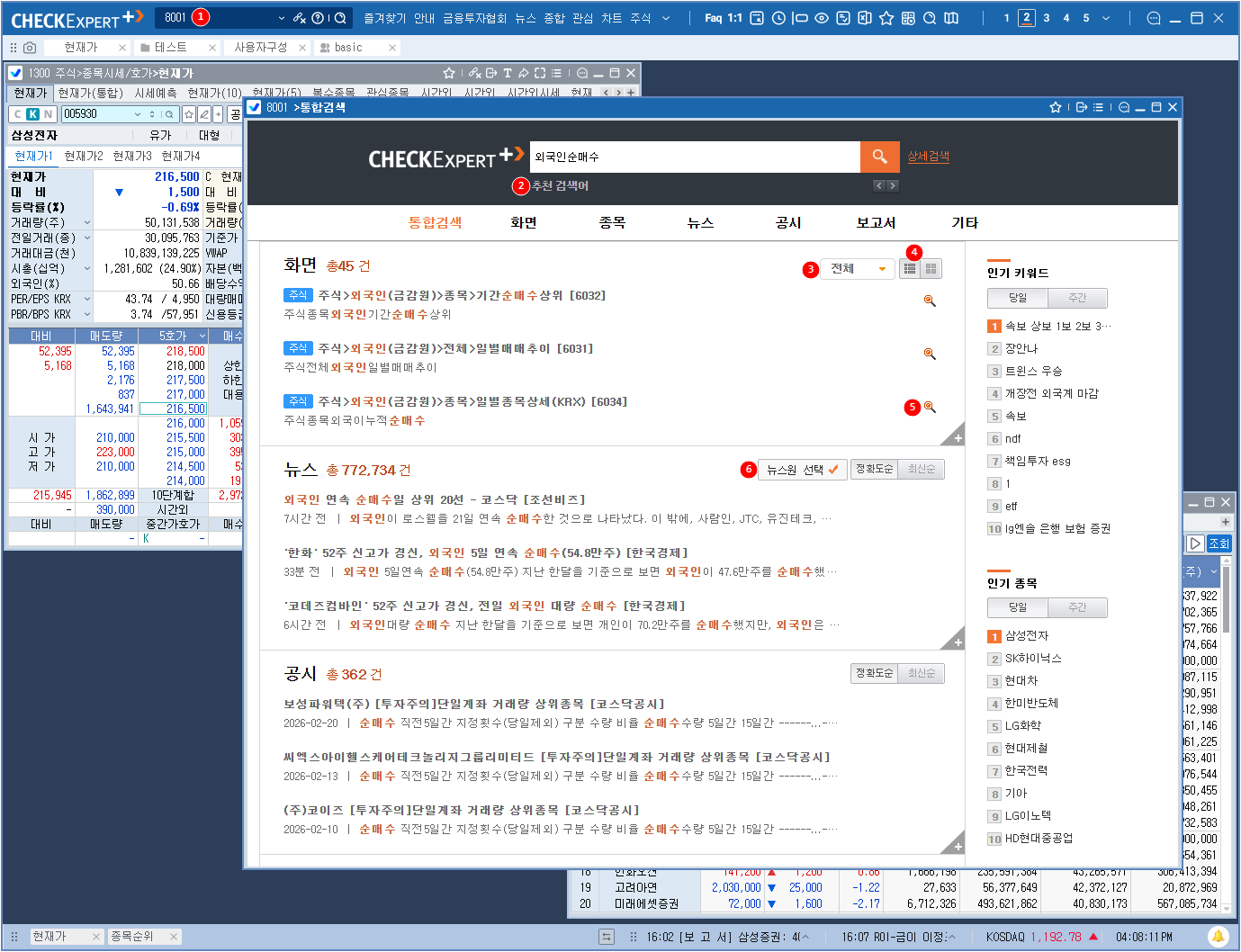This screenshot has width=1241, height=952.
Task: Switch results to grid view
Action: click(x=931, y=268)
